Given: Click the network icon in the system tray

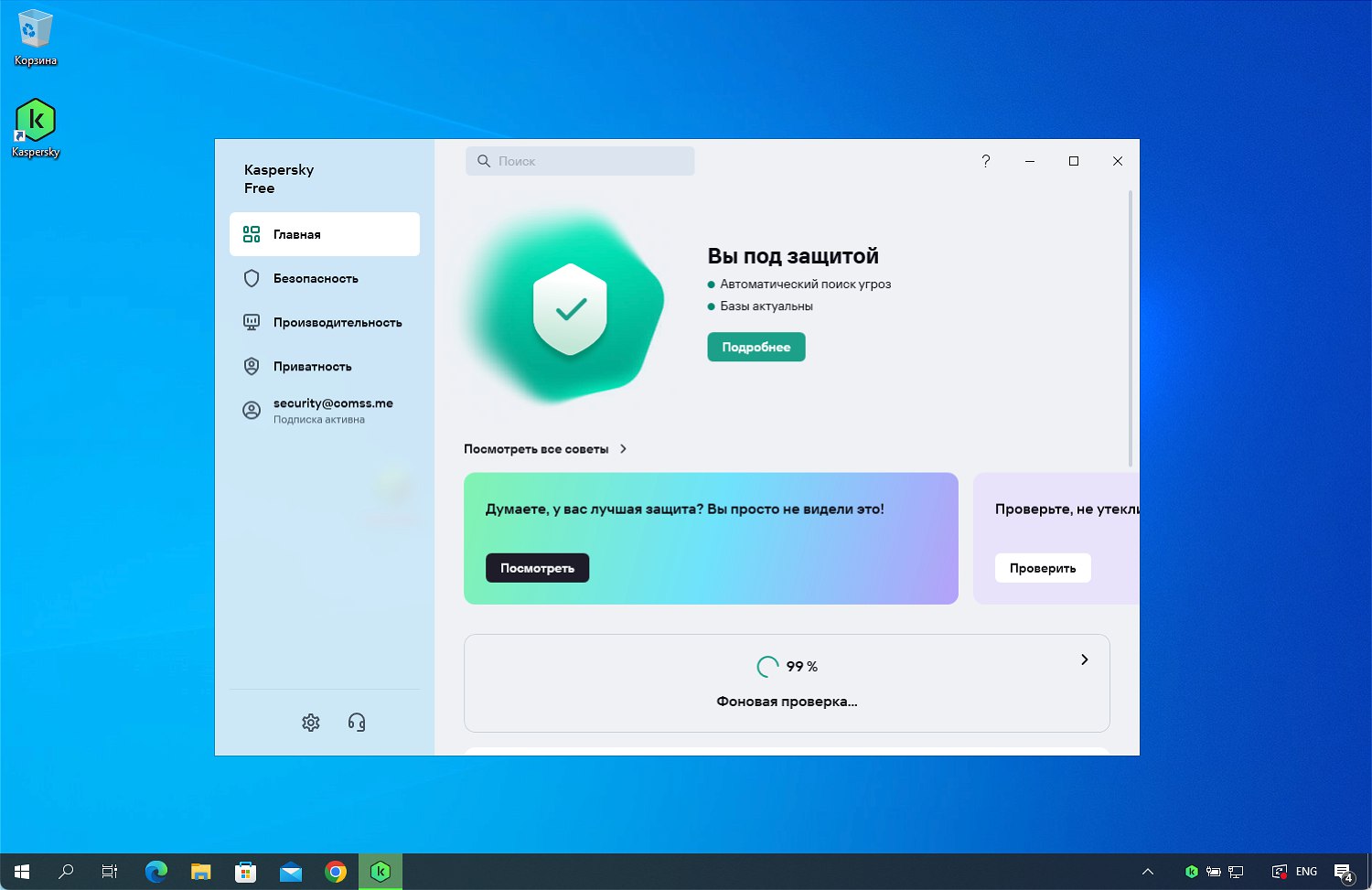Looking at the screenshot, I should 1236,872.
